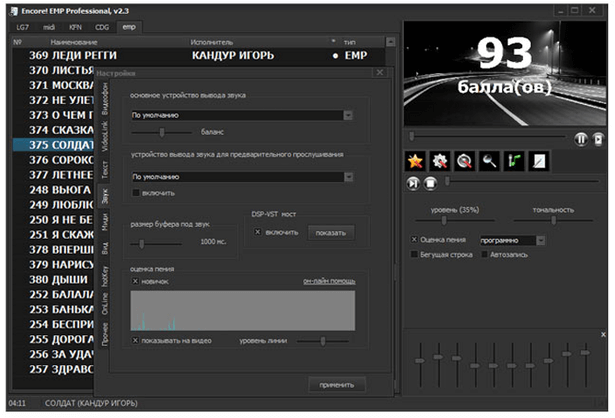Screen dimensions: 615x418
Task: Open preview audio output device dropdown
Action: 347,176
